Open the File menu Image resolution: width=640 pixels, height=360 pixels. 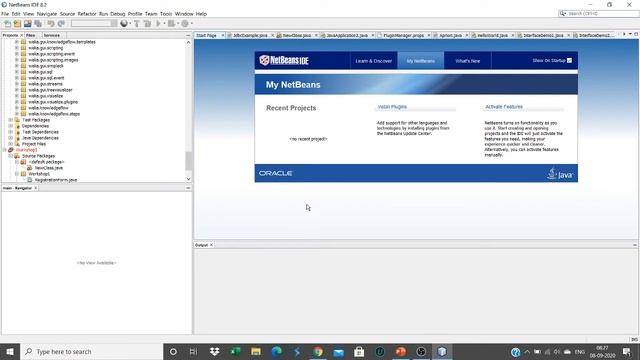[x=5, y=14]
